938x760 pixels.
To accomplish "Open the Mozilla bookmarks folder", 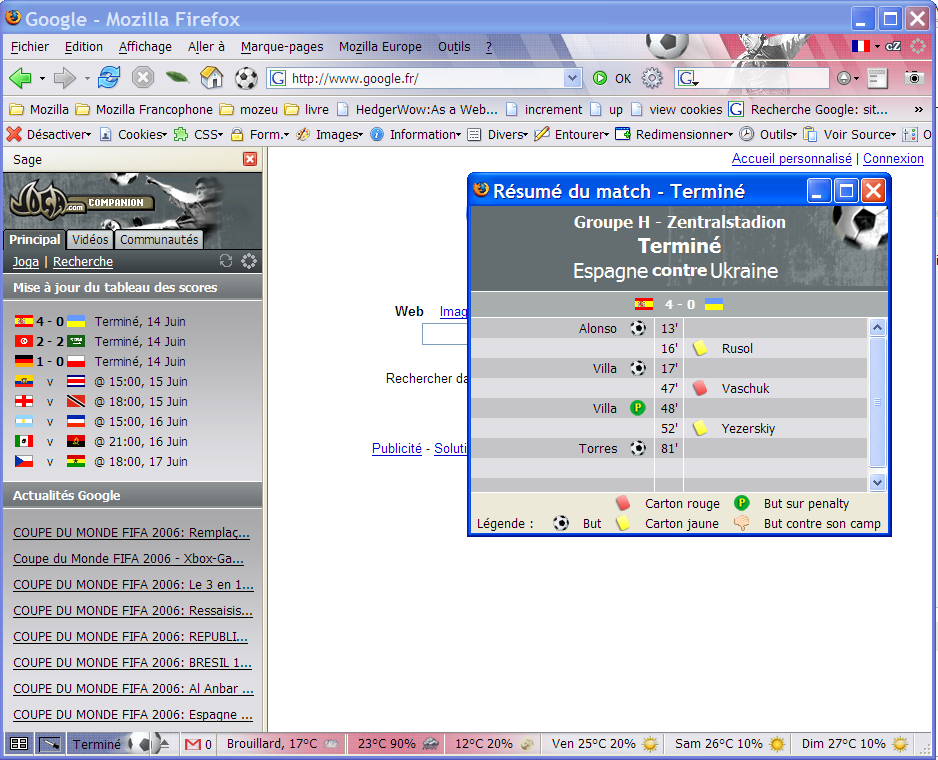I will [39, 110].
